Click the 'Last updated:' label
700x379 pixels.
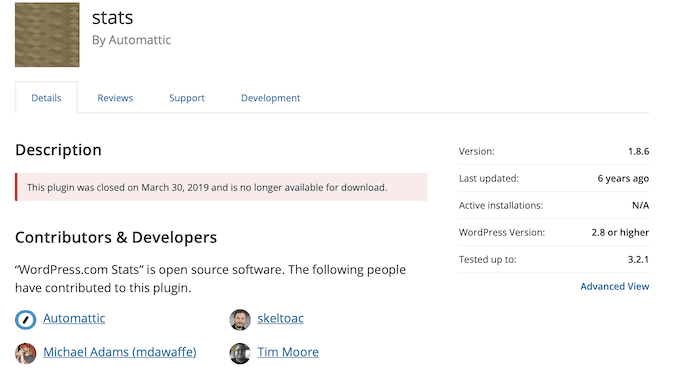[488, 179]
